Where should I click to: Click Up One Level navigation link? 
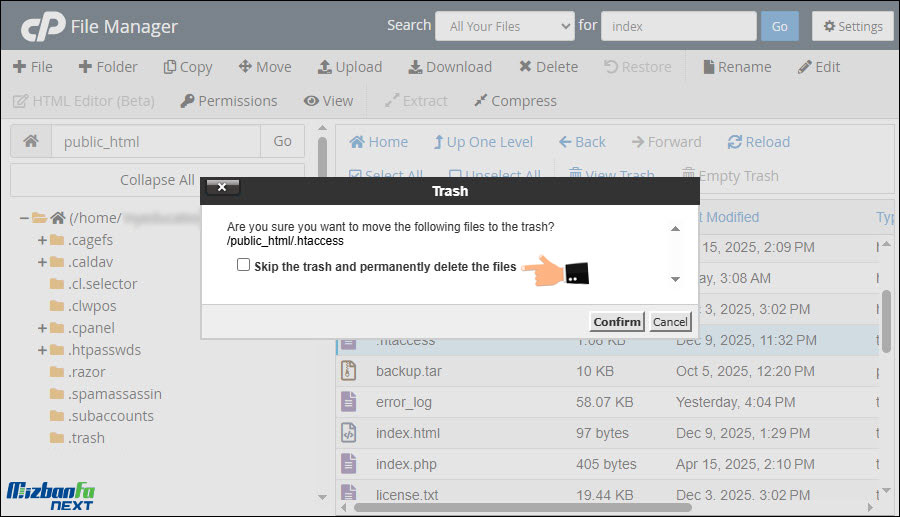(x=483, y=142)
